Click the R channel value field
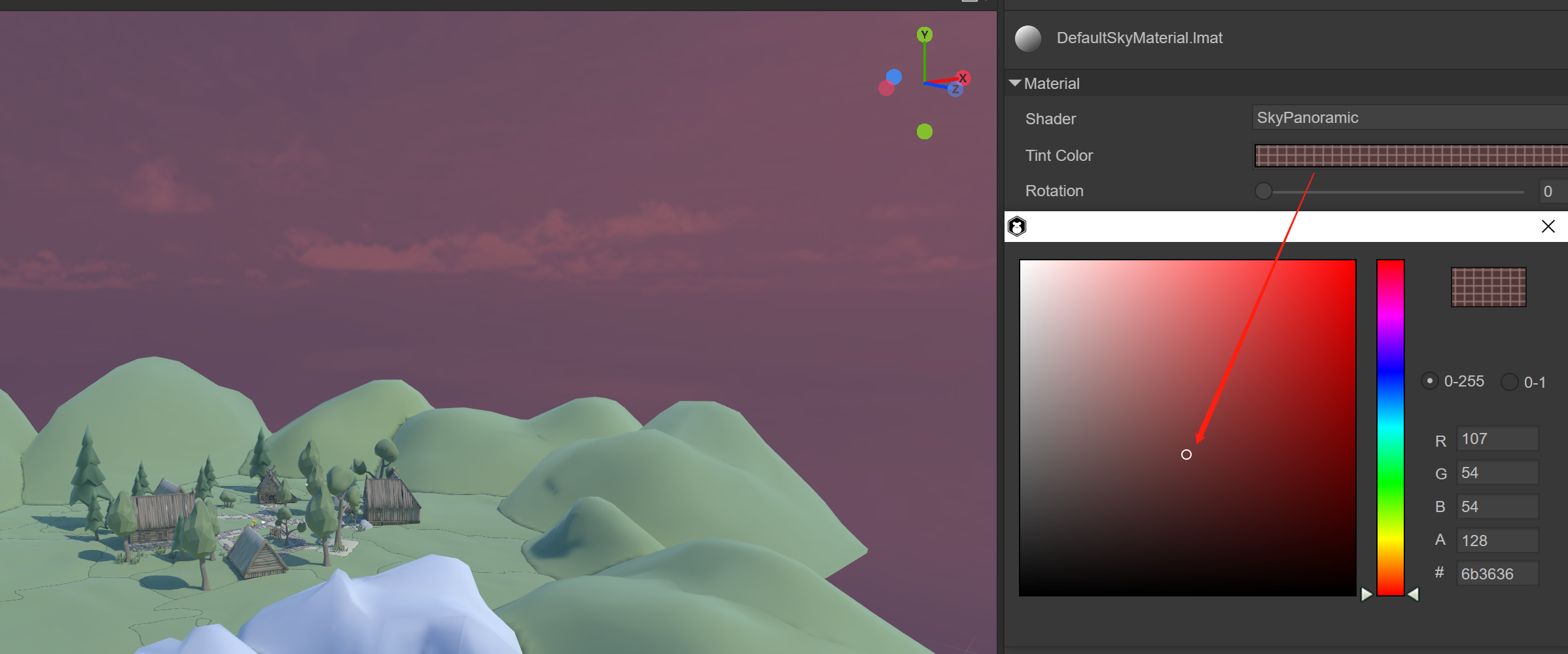Screen dimensions: 1568x654 point(1497,439)
